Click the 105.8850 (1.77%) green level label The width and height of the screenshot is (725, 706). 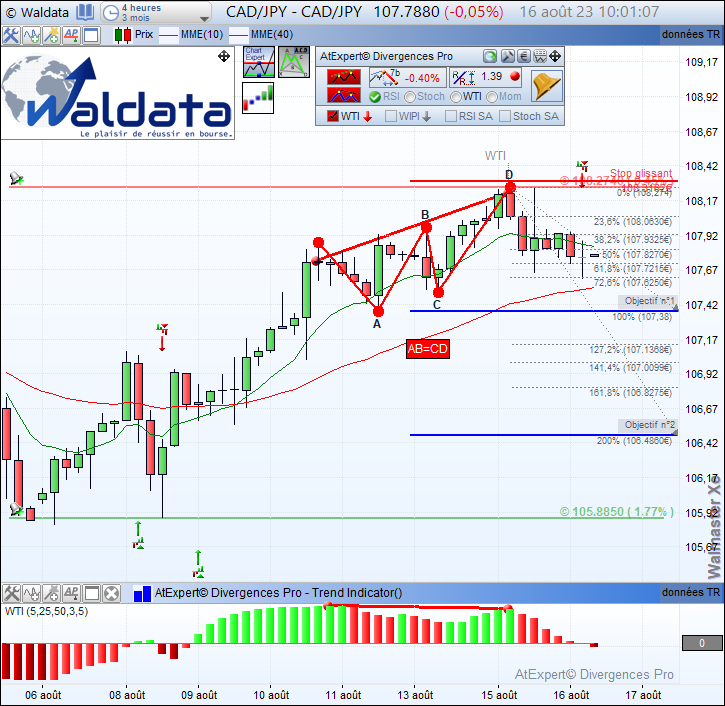616,512
